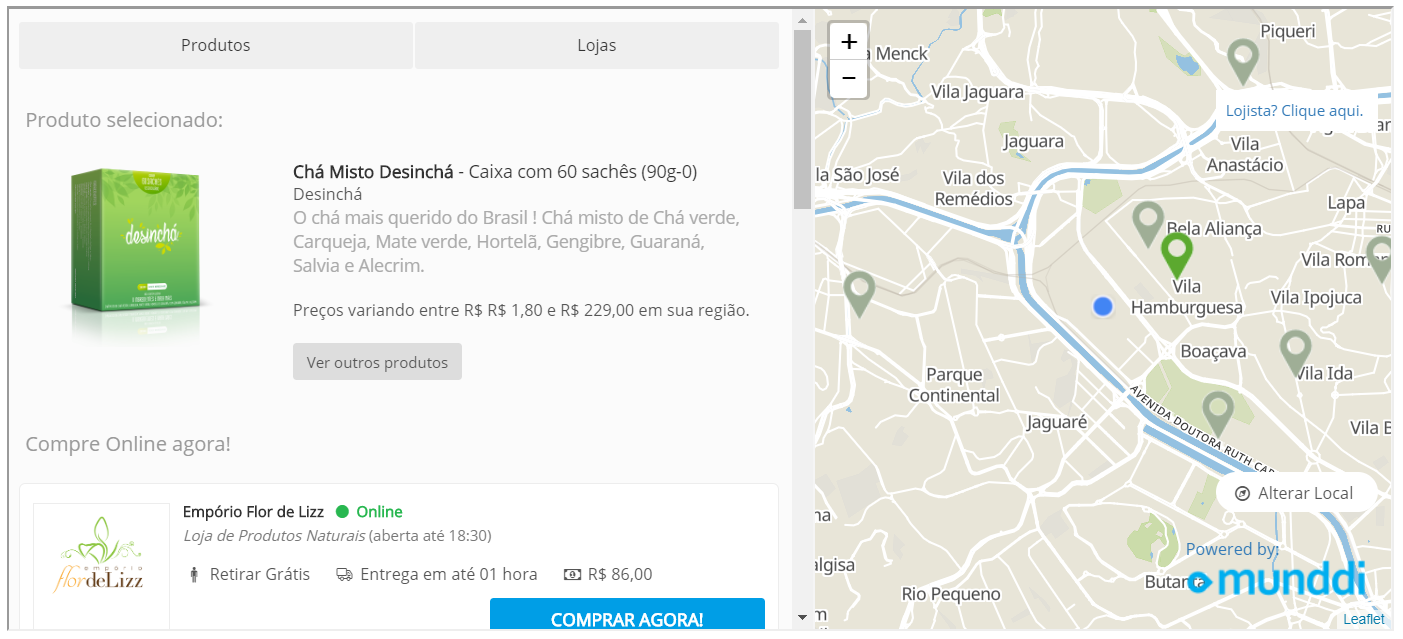Zoom in the map with plus button
1403x639 pixels.
coord(849,42)
